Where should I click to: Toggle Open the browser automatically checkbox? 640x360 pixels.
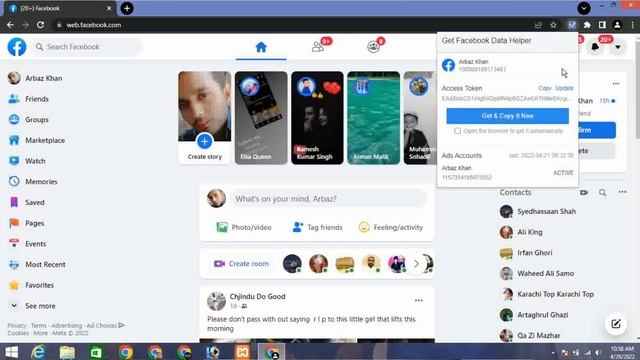click(x=458, y=131)
